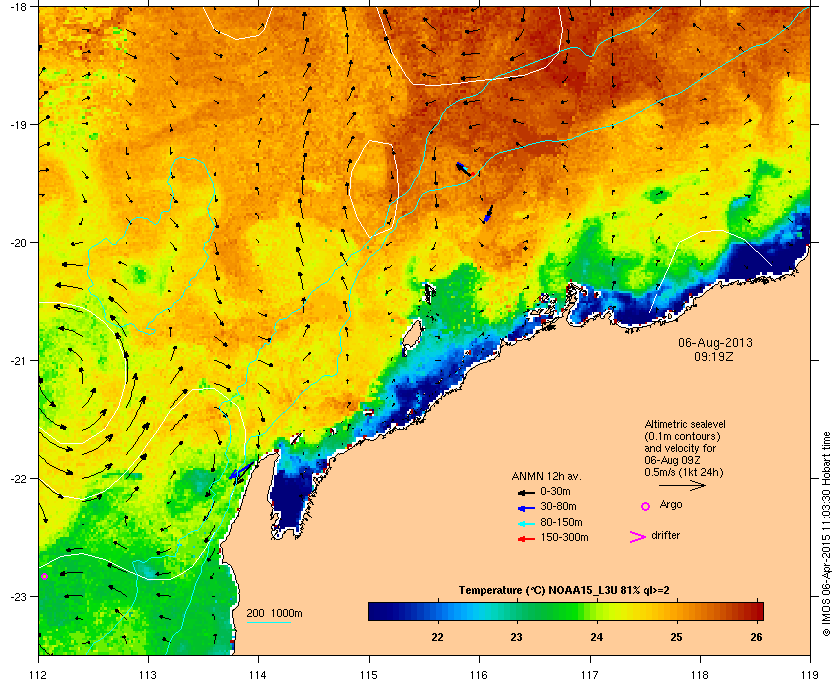Click the Argo legend label

671,505
